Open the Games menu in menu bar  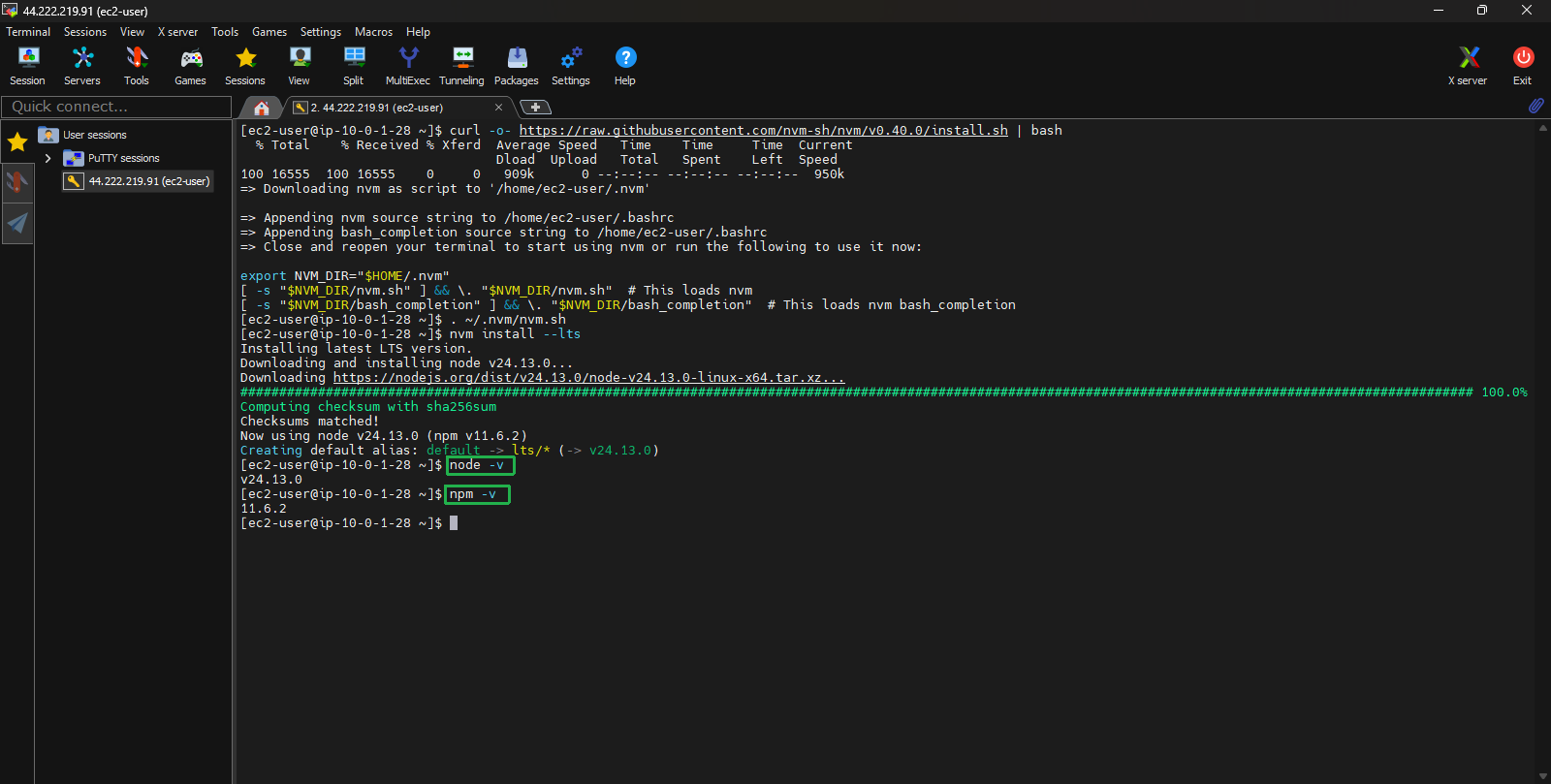click(269, 32)
